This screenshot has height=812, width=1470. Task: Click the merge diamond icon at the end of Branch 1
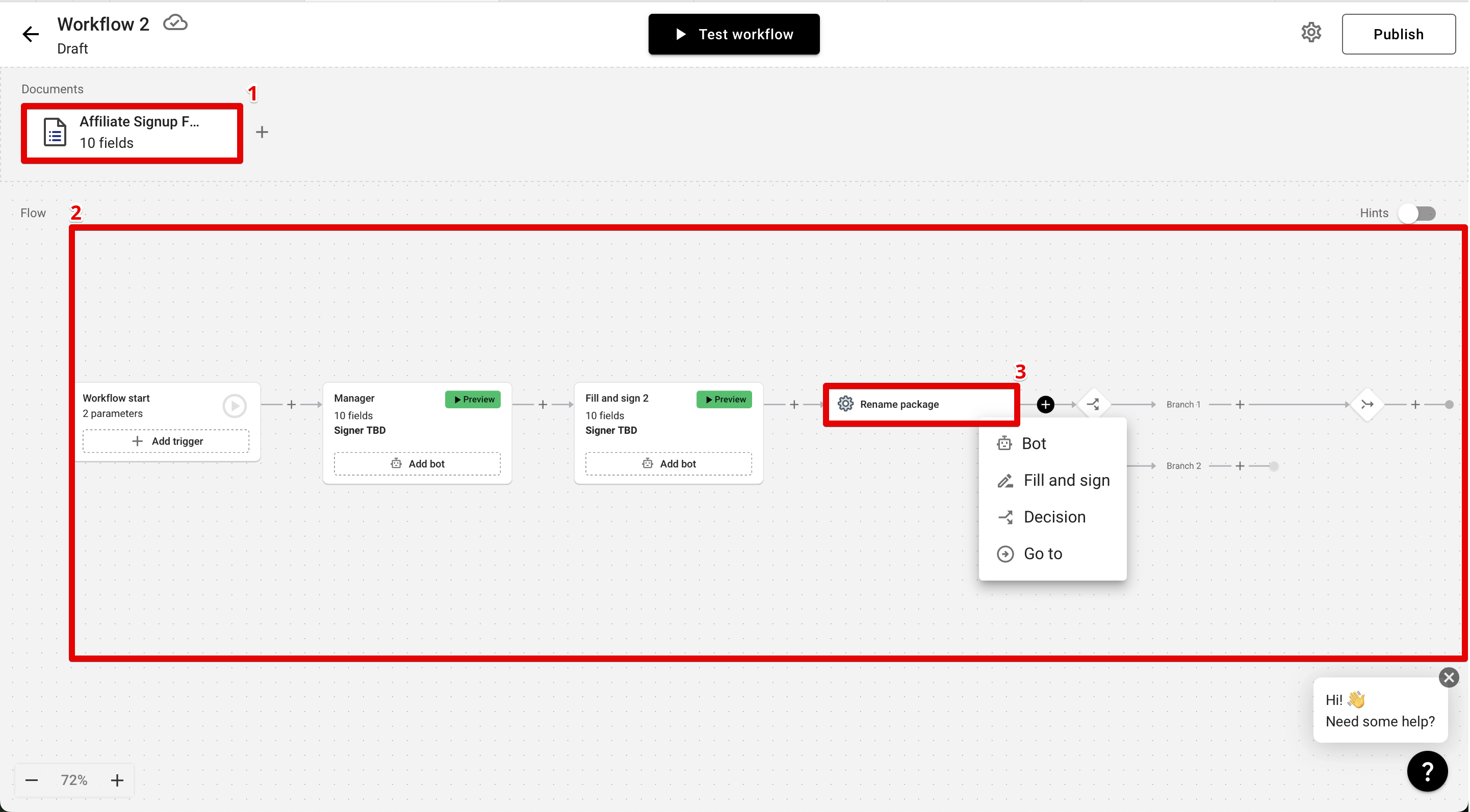[x=1368, y=404]
